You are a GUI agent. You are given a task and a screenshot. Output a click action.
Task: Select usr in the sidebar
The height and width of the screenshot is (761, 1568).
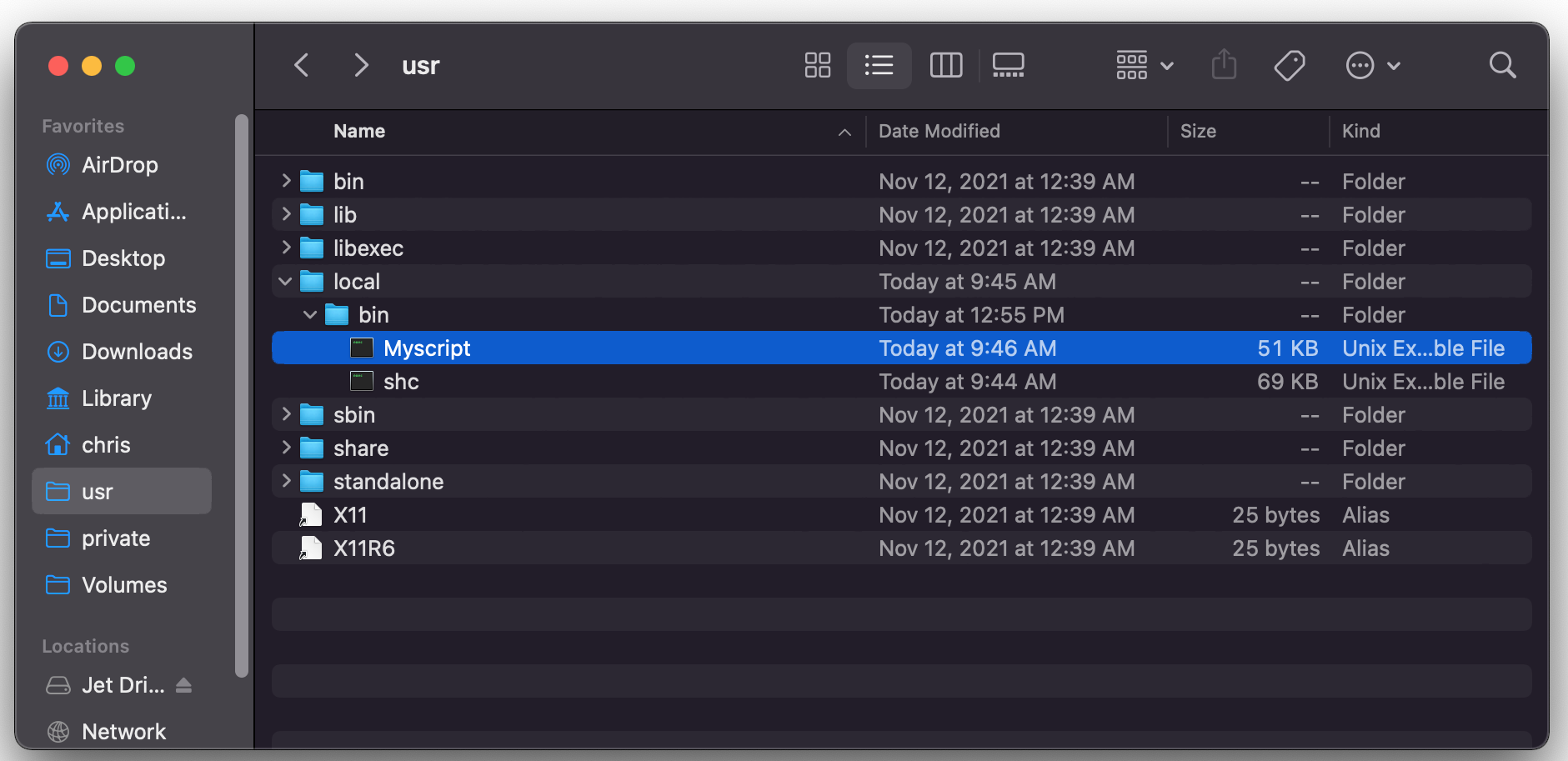click(122, 492)
